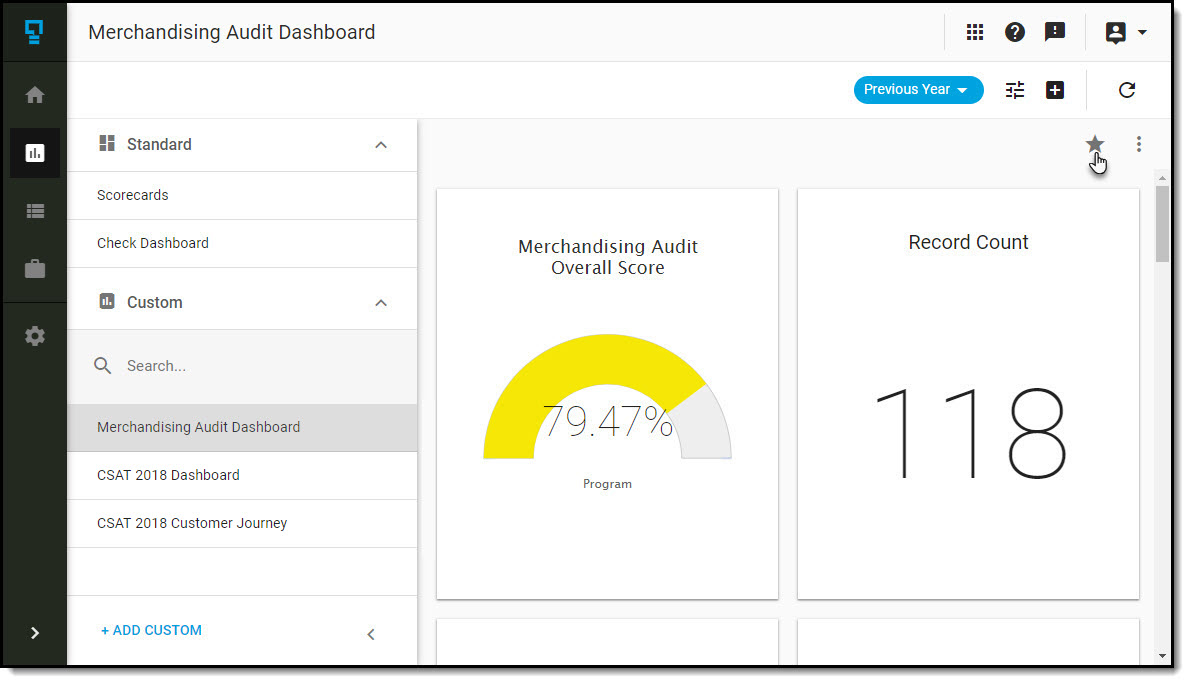Open the Dashboards chart icon in sidebar
Screen dimensions: 1189x683
[x=34, y=152]
